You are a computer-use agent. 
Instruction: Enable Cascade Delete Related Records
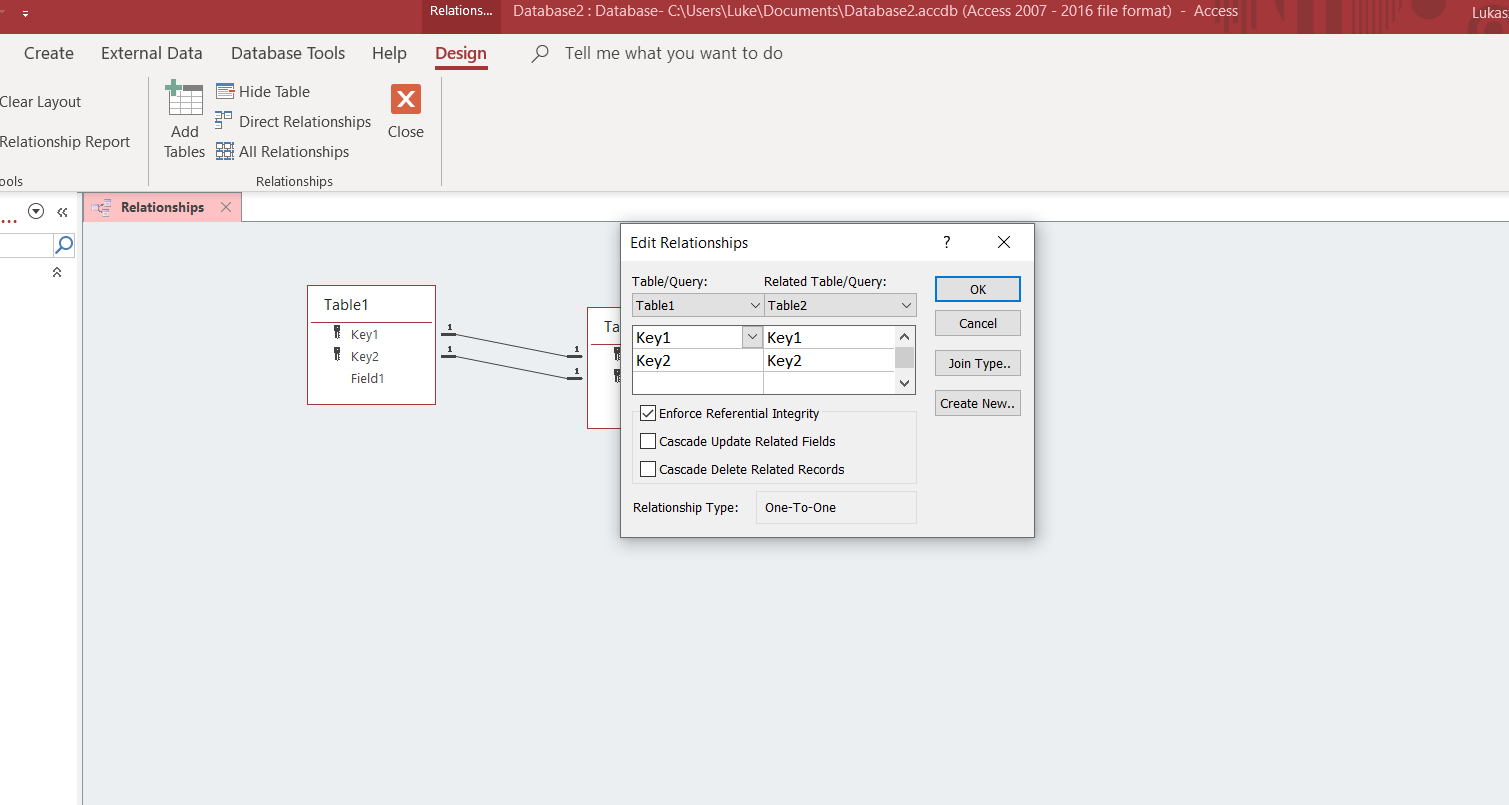coord(648,470)
